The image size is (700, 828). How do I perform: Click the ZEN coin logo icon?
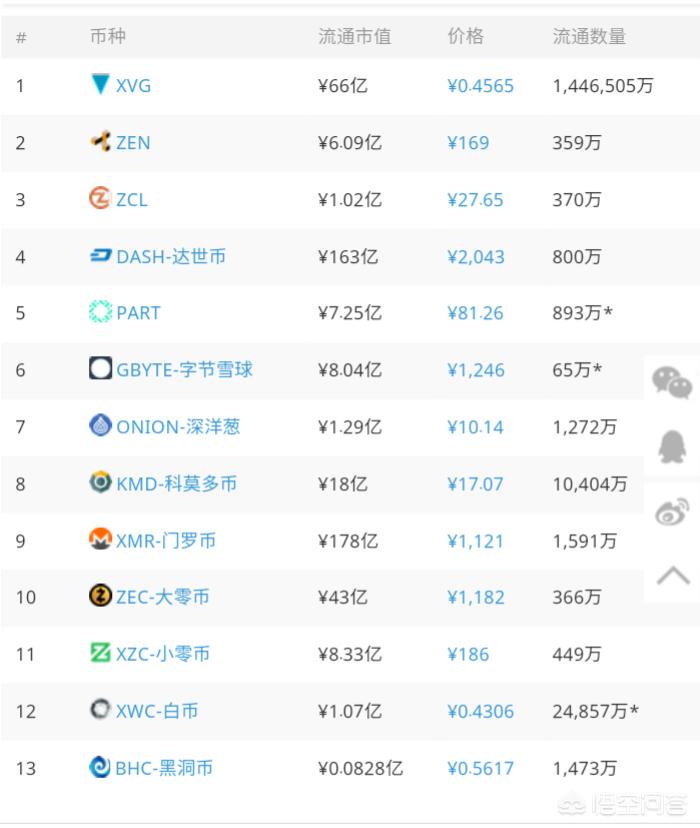pos(100,141)
